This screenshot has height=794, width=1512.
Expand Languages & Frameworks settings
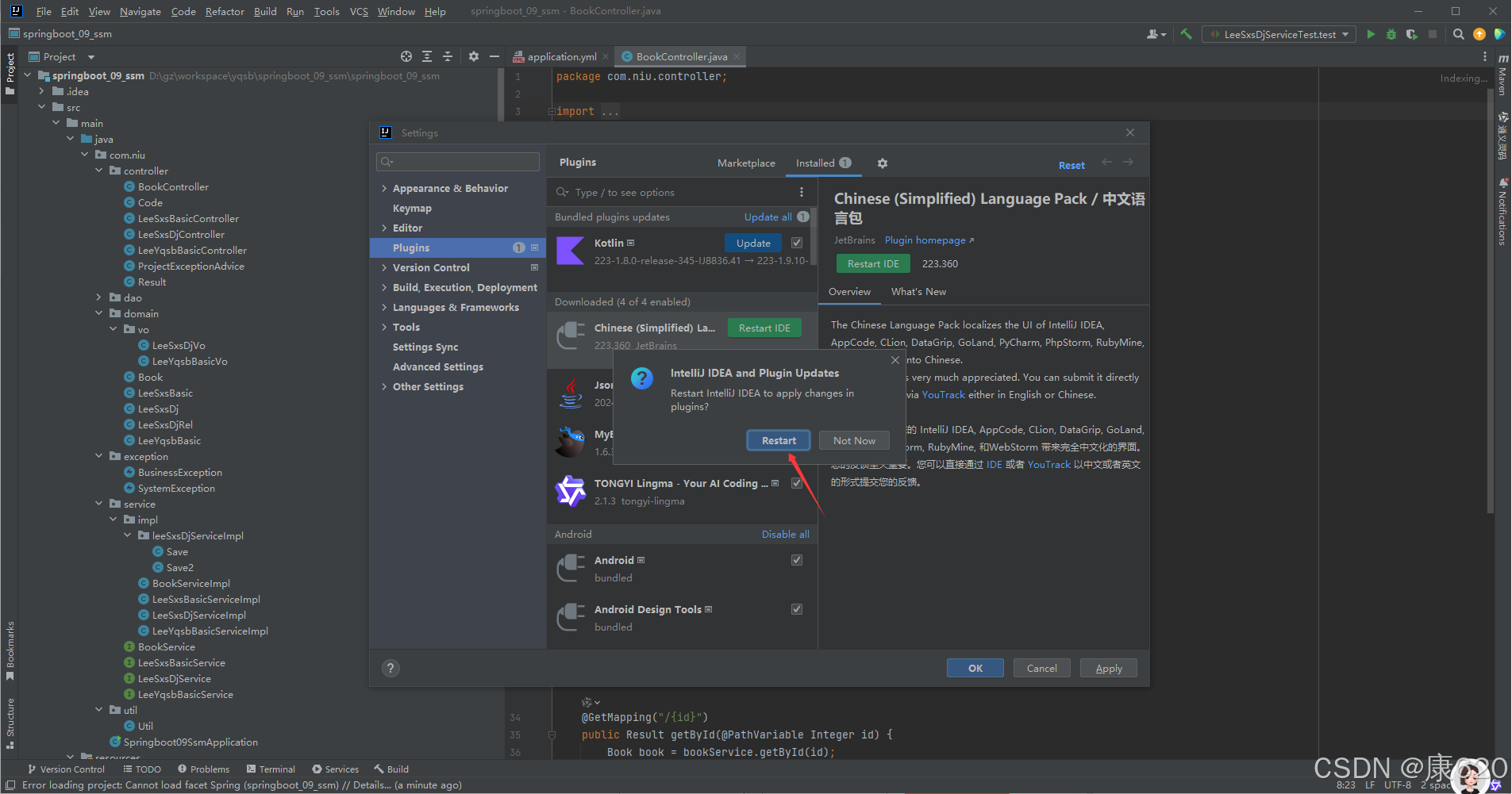[x=384, y=307]
